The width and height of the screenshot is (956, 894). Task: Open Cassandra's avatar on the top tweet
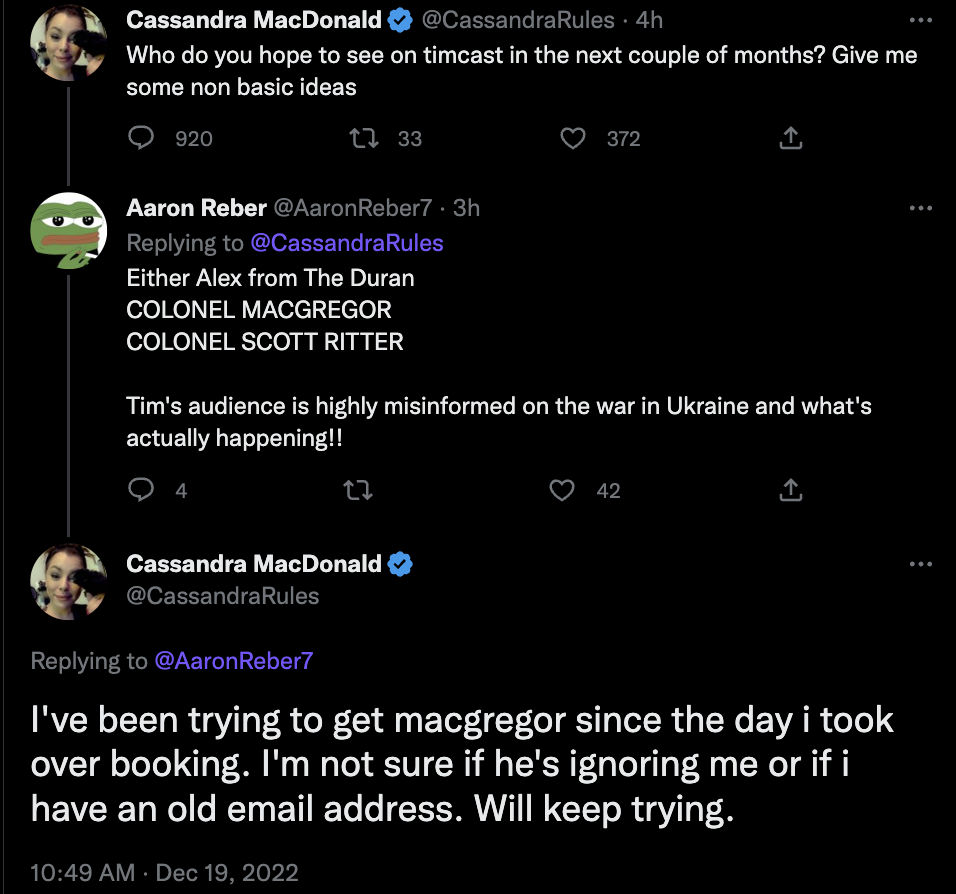[68, 42]
